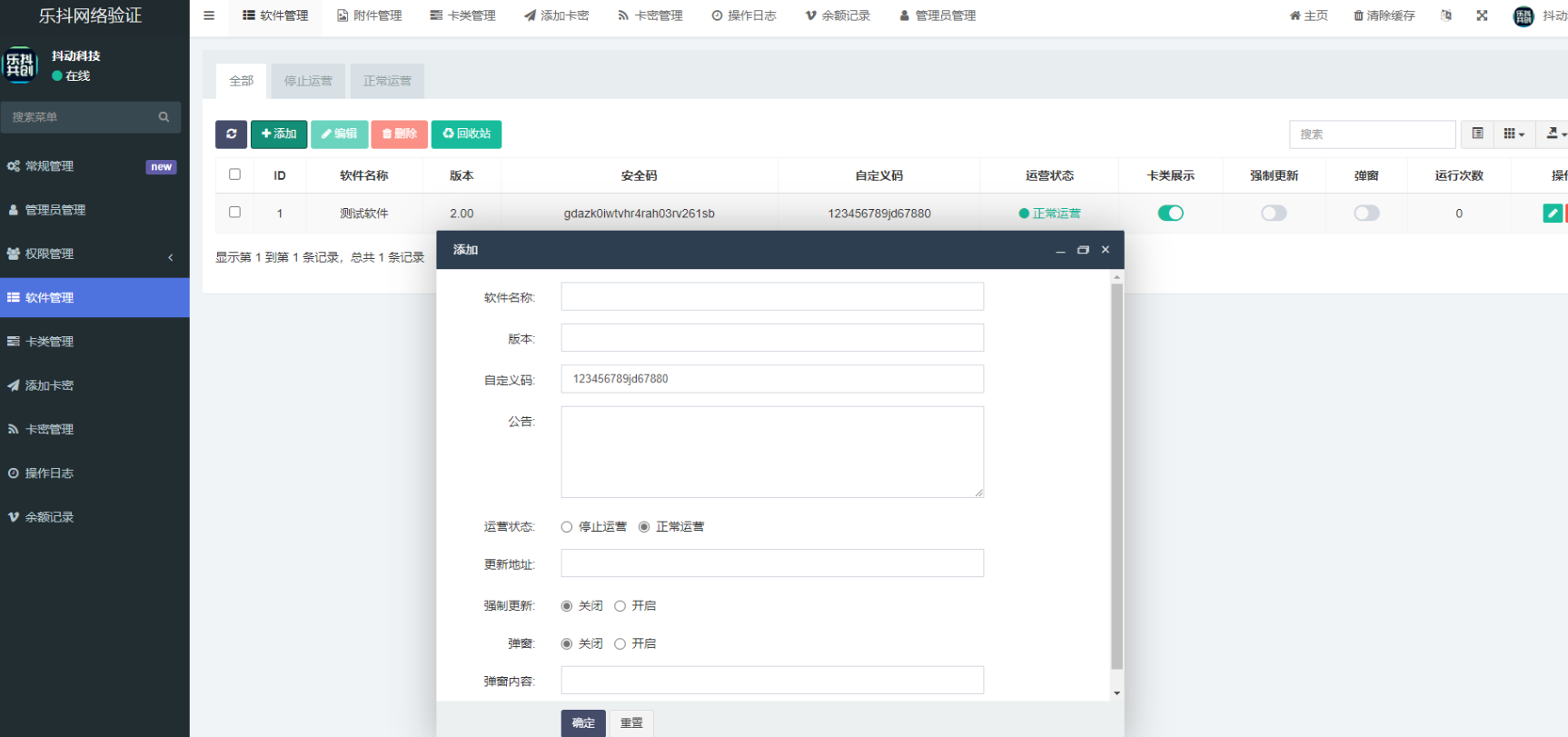Open the export dropdown menu
The height and width of the screenshot is (737, 1568).
(1554, 134)
